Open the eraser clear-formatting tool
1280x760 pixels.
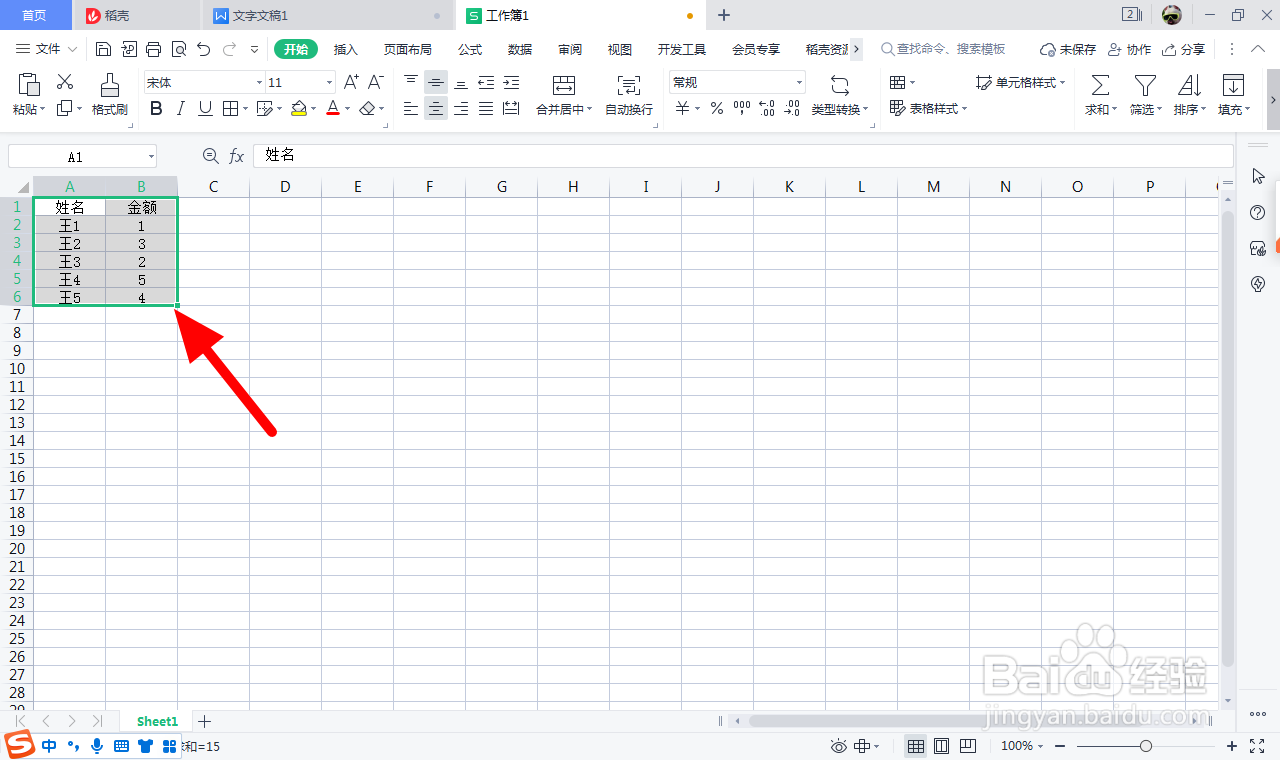point(368,108)
